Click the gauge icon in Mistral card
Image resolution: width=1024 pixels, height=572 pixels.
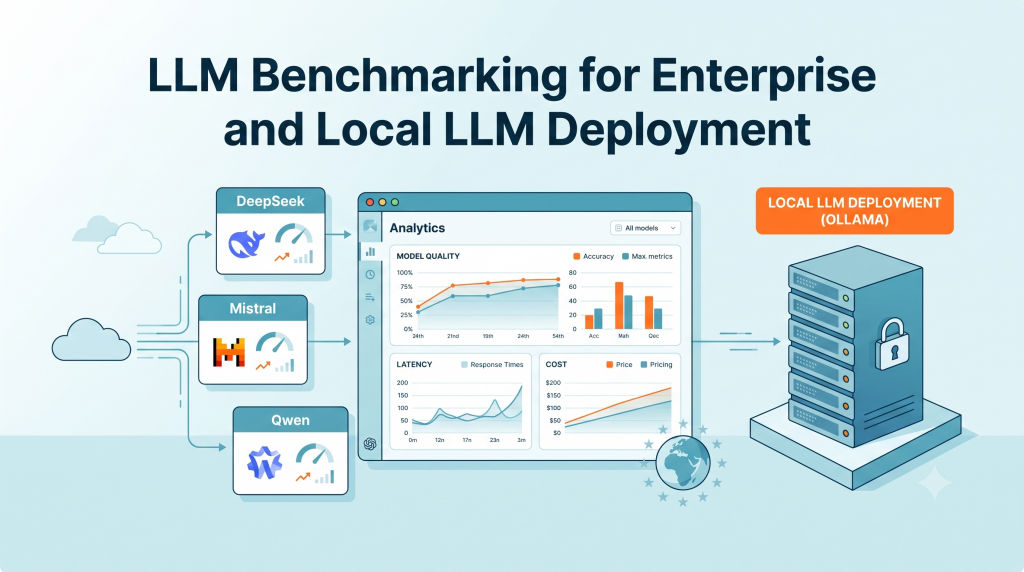click(x=274, y=344)
